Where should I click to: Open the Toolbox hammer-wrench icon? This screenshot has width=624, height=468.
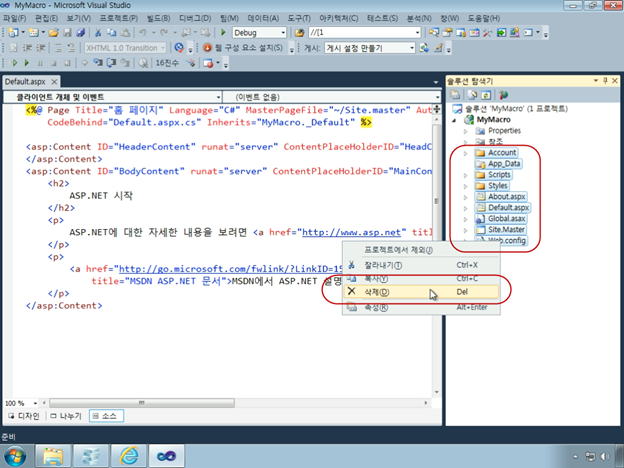coord(487,33)
